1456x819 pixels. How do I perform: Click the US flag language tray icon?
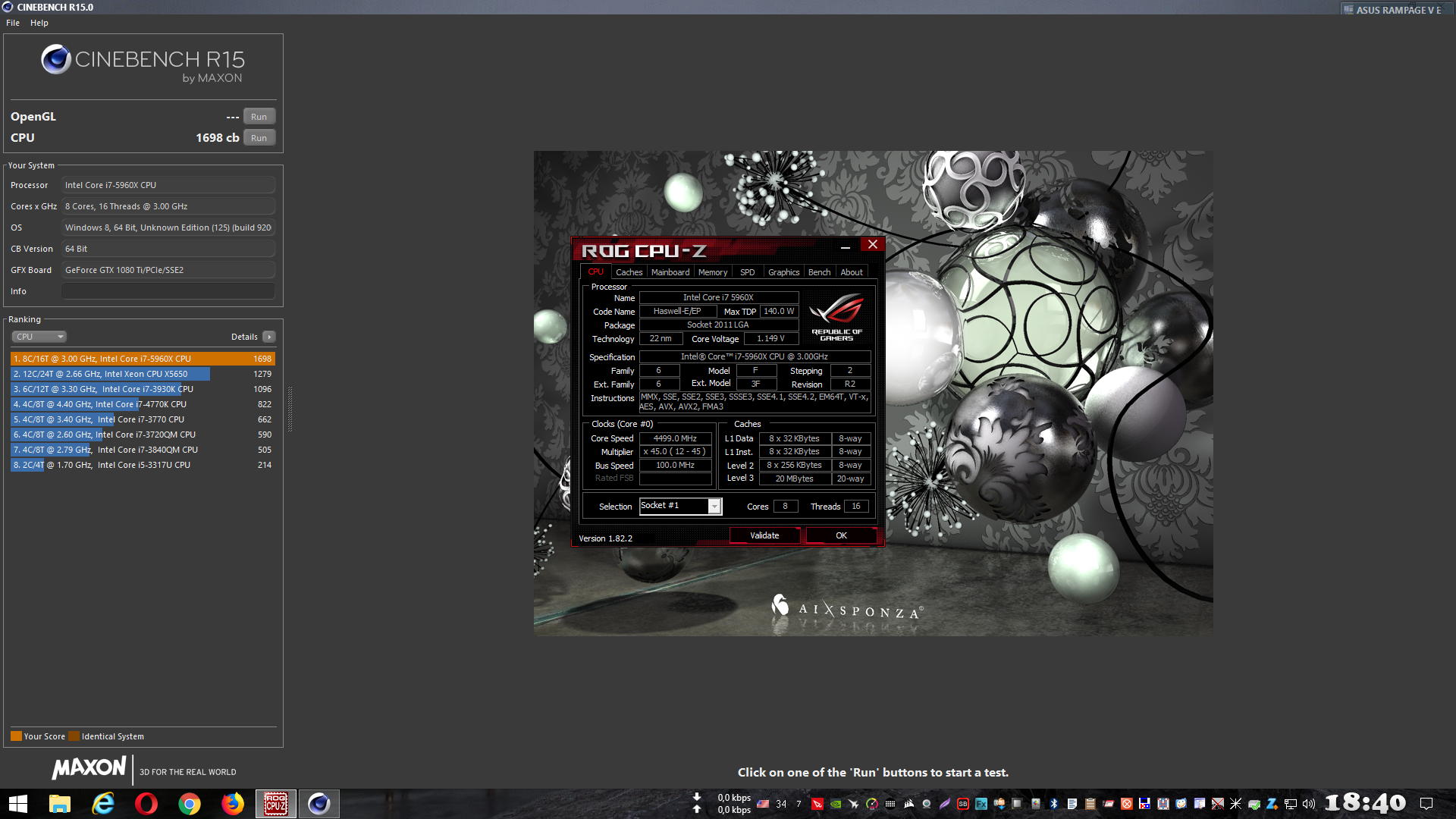click(x=763, y=804)
